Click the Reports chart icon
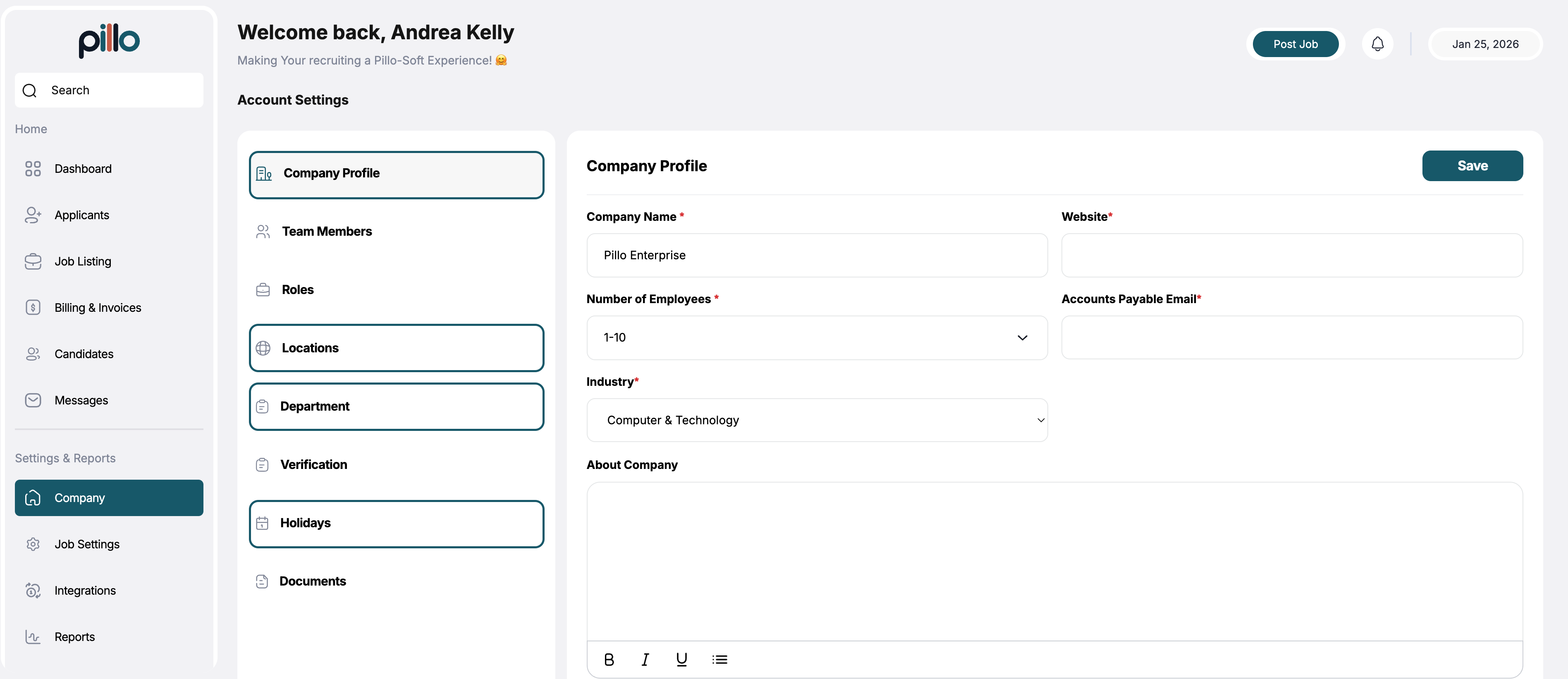This screenshot has width=1568, height=679. 33,636
